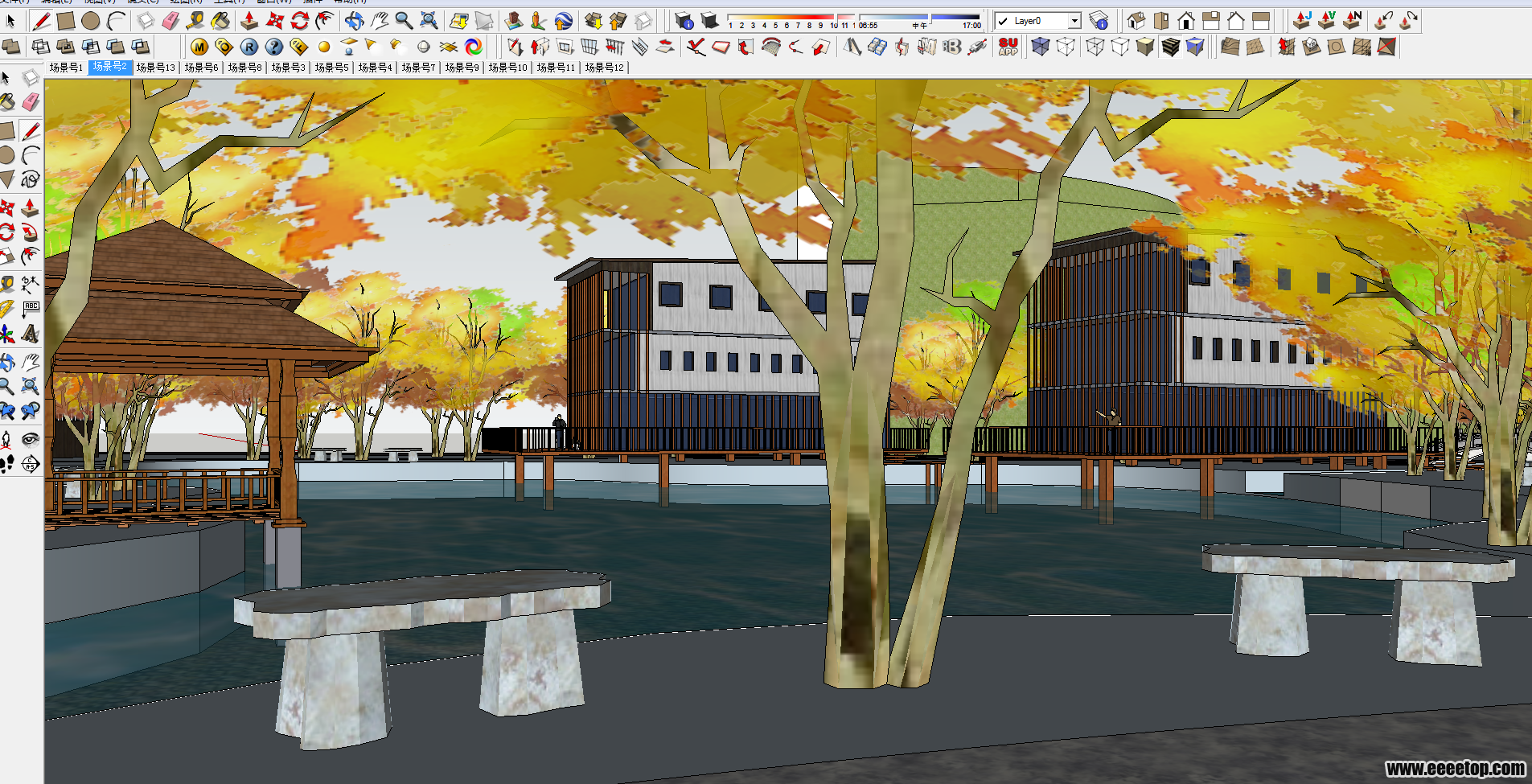Click the J push-pull plugin icon
Image resolution: width=1532 pixels, height=784 pixels.
coord(1302,20)
